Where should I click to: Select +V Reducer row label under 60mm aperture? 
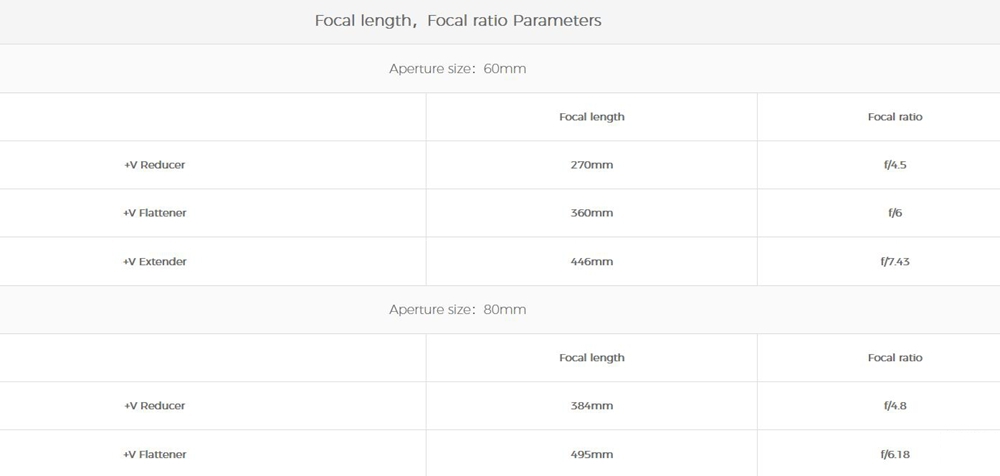(x=155, y=165)
